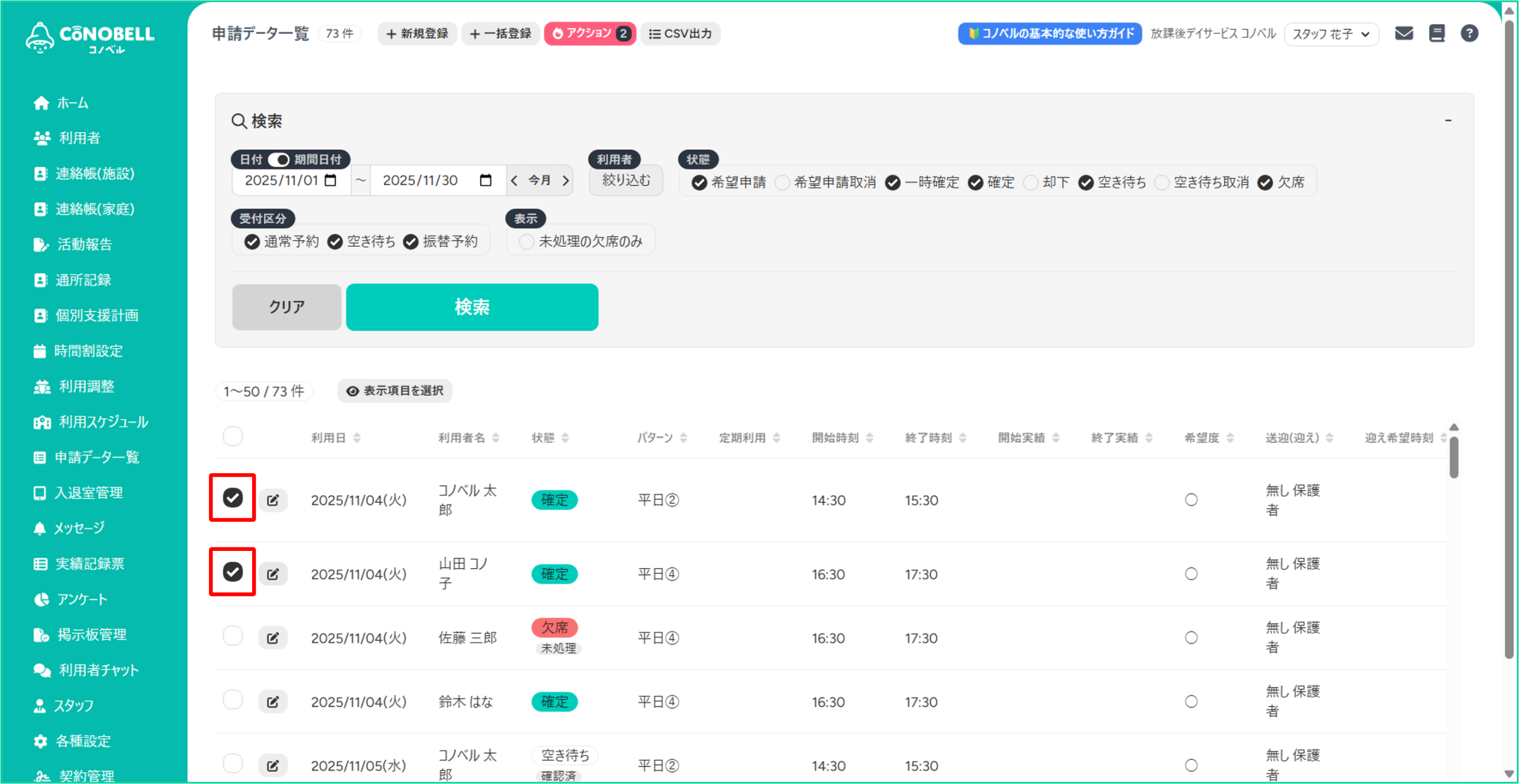Open calendar picker for start date 2025/11/01

tap(331, 180)
